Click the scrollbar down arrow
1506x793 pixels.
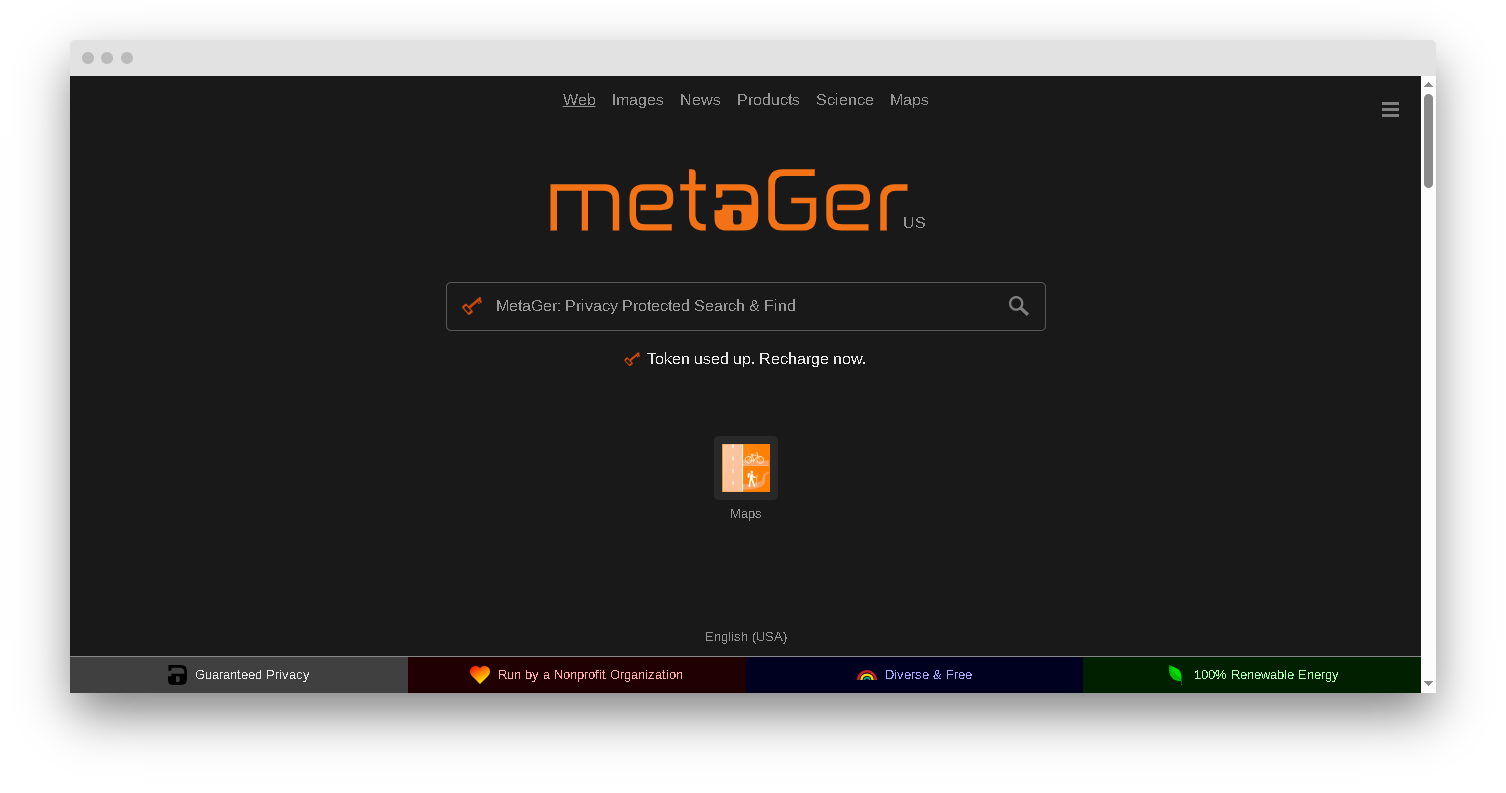(1428, 684)
